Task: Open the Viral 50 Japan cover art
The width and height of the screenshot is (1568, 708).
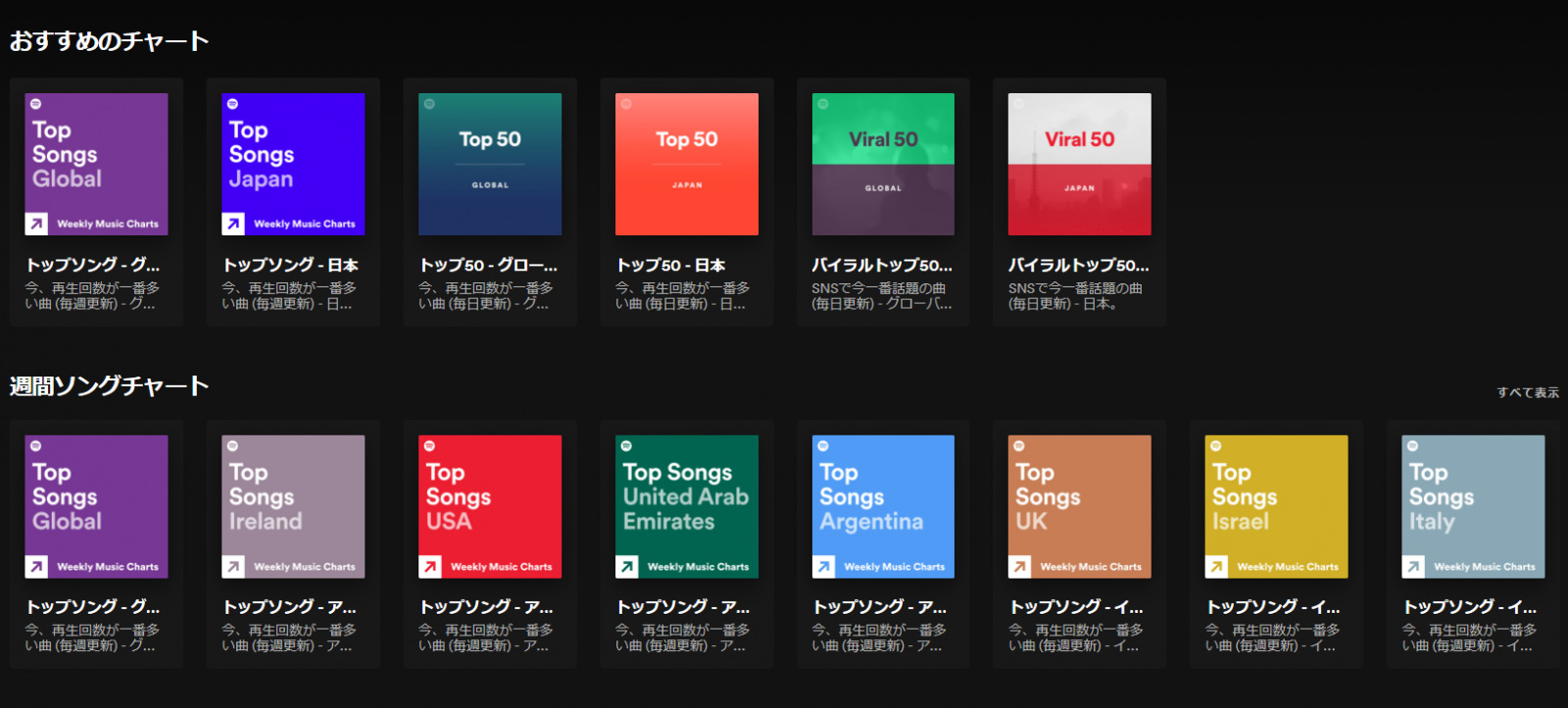Action: (1080, 164)
